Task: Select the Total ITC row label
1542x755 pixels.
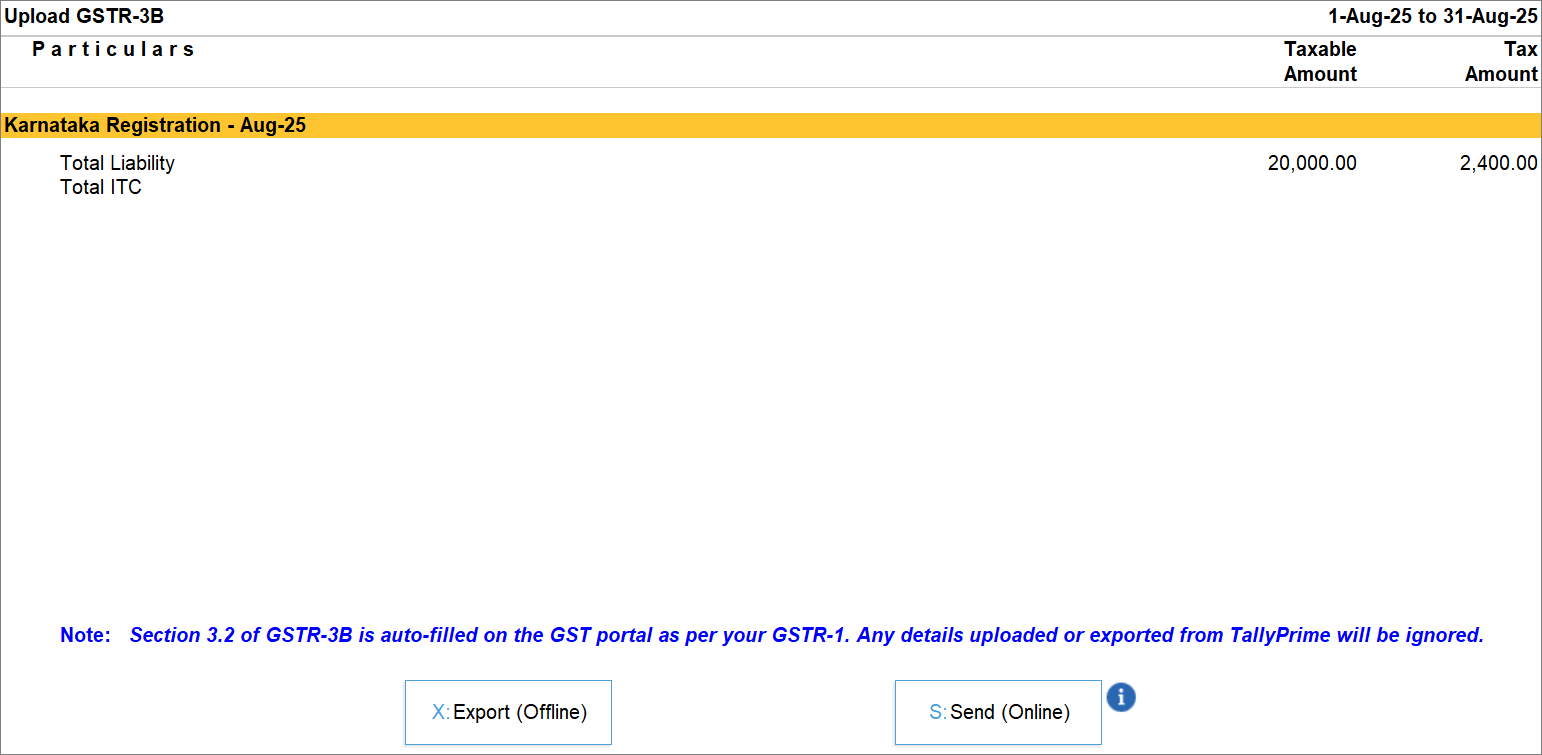Action: [x=101, y=187]
